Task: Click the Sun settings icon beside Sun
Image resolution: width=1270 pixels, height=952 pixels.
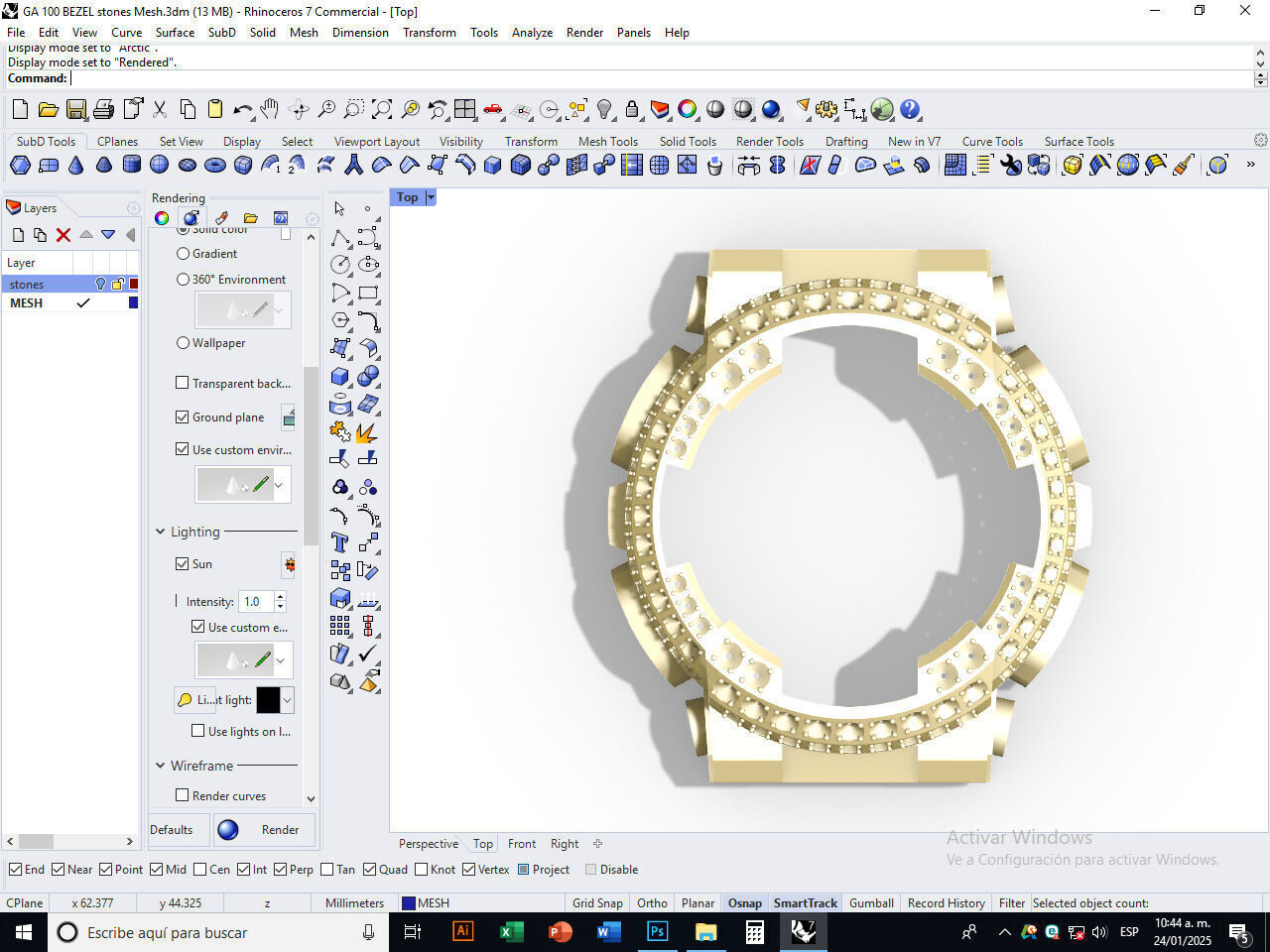Action: point(289,564)
